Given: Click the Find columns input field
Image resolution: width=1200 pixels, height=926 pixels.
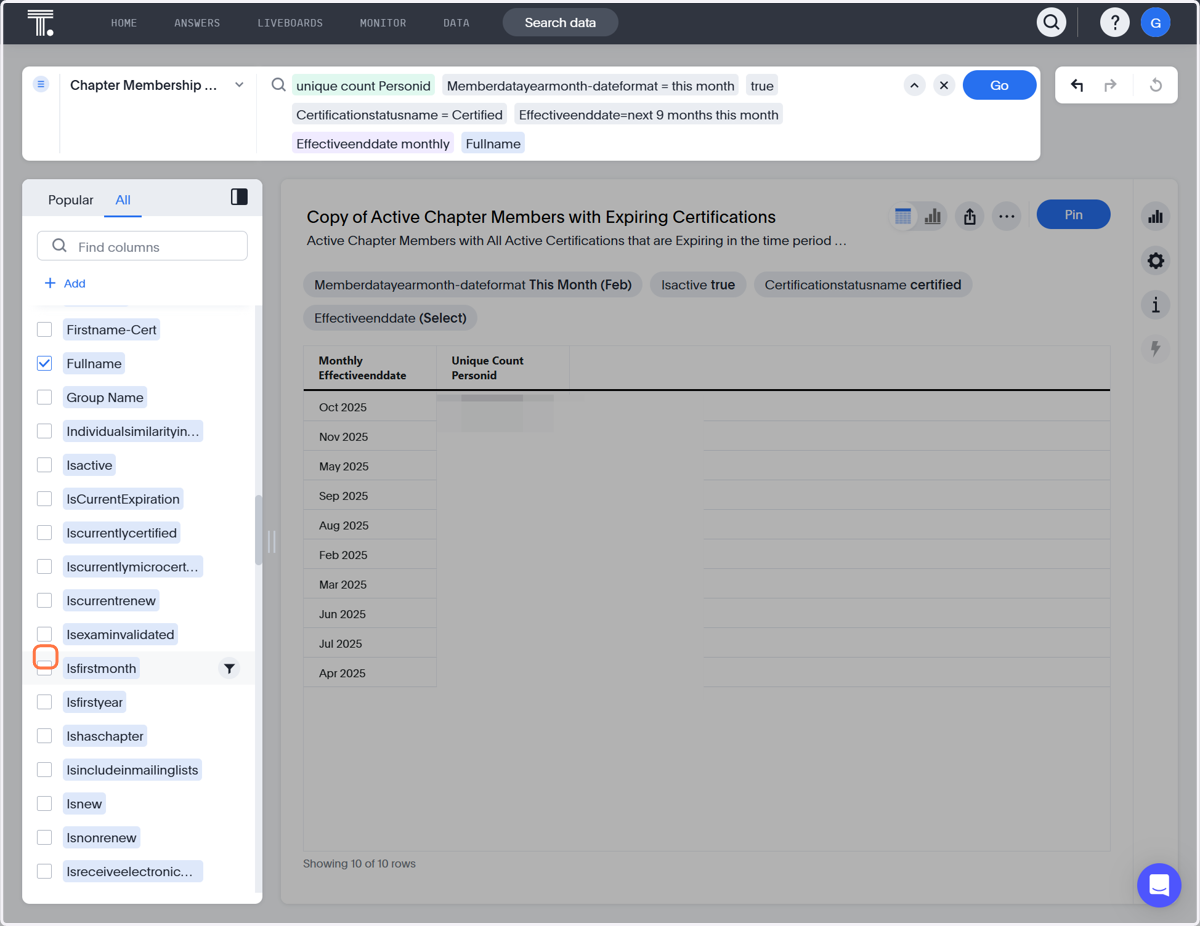Looking at the screenshot, I should coord(142,246).
